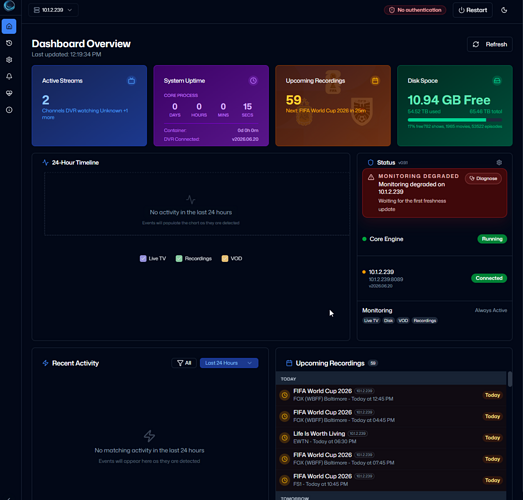Click the 10.1.2.239 server name in Status

tap(381, 272)
